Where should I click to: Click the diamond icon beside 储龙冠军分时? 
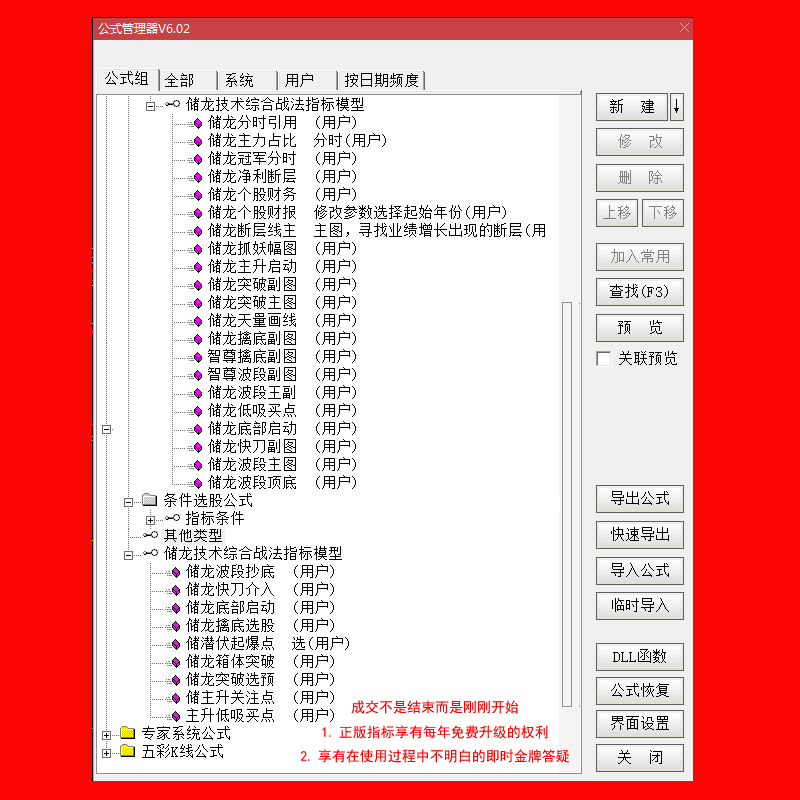click(x=198, y=160)
